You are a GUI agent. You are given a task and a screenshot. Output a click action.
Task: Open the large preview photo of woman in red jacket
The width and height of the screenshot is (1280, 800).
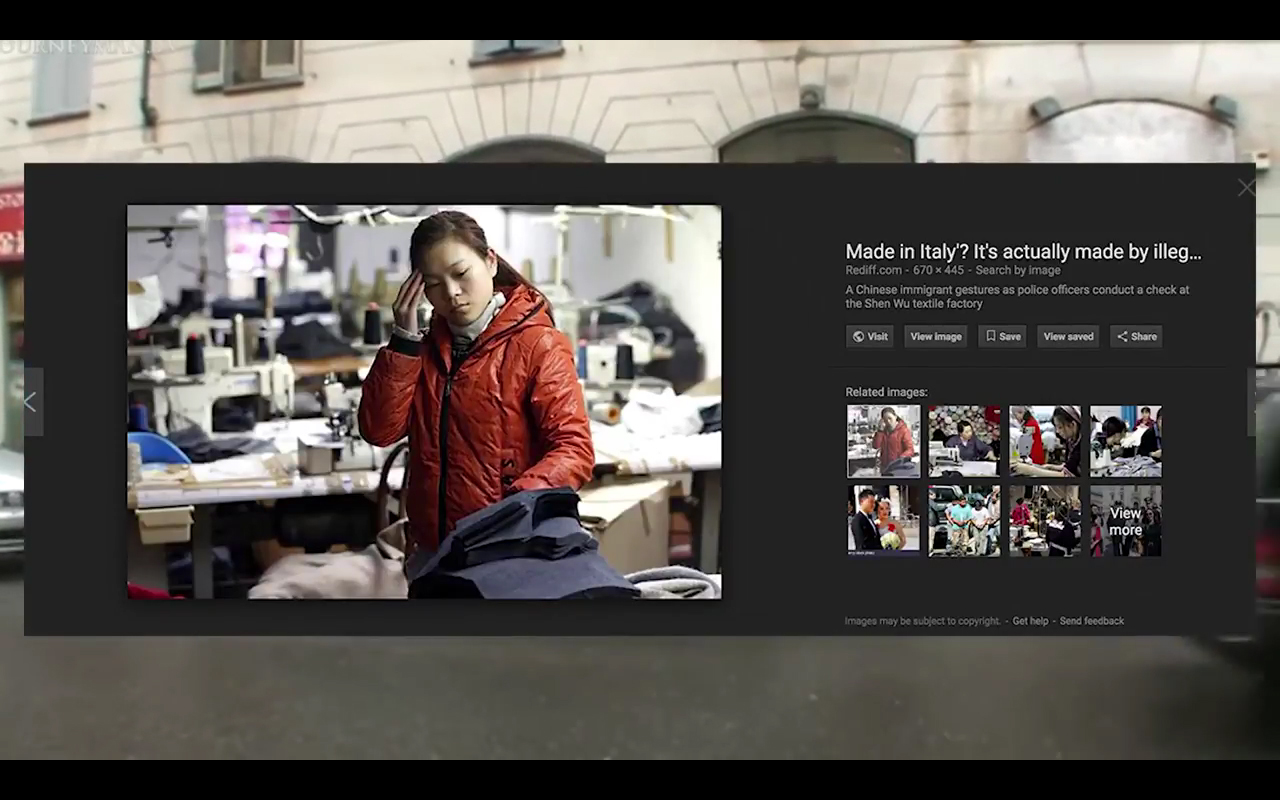[x=424, y=402]
